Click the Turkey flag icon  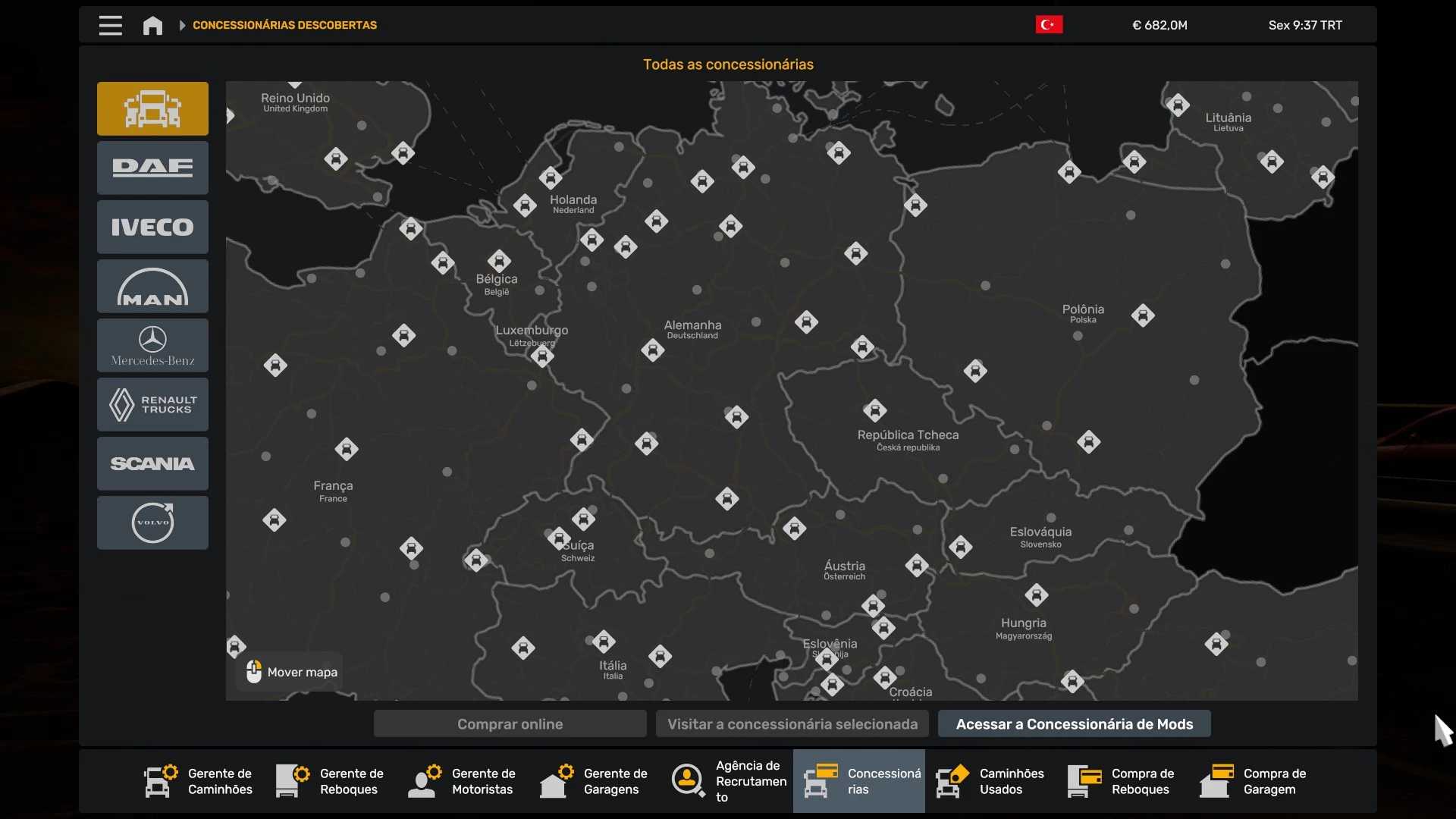point(1049,25)
